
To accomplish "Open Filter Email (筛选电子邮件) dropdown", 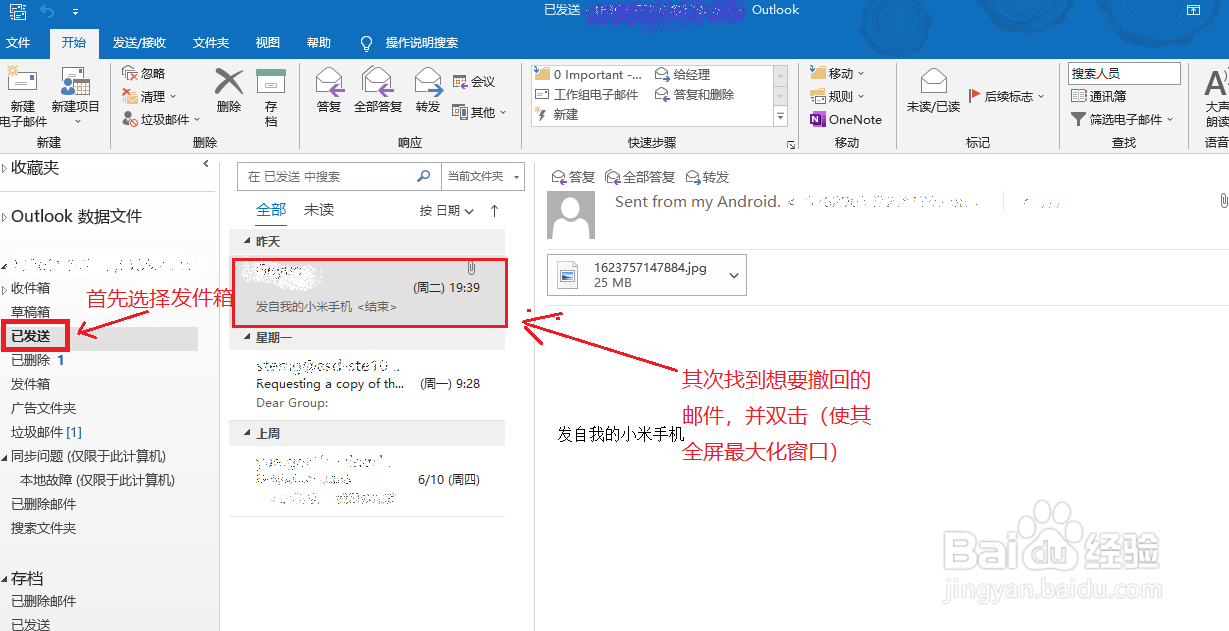I will (x=1122, y=120).
